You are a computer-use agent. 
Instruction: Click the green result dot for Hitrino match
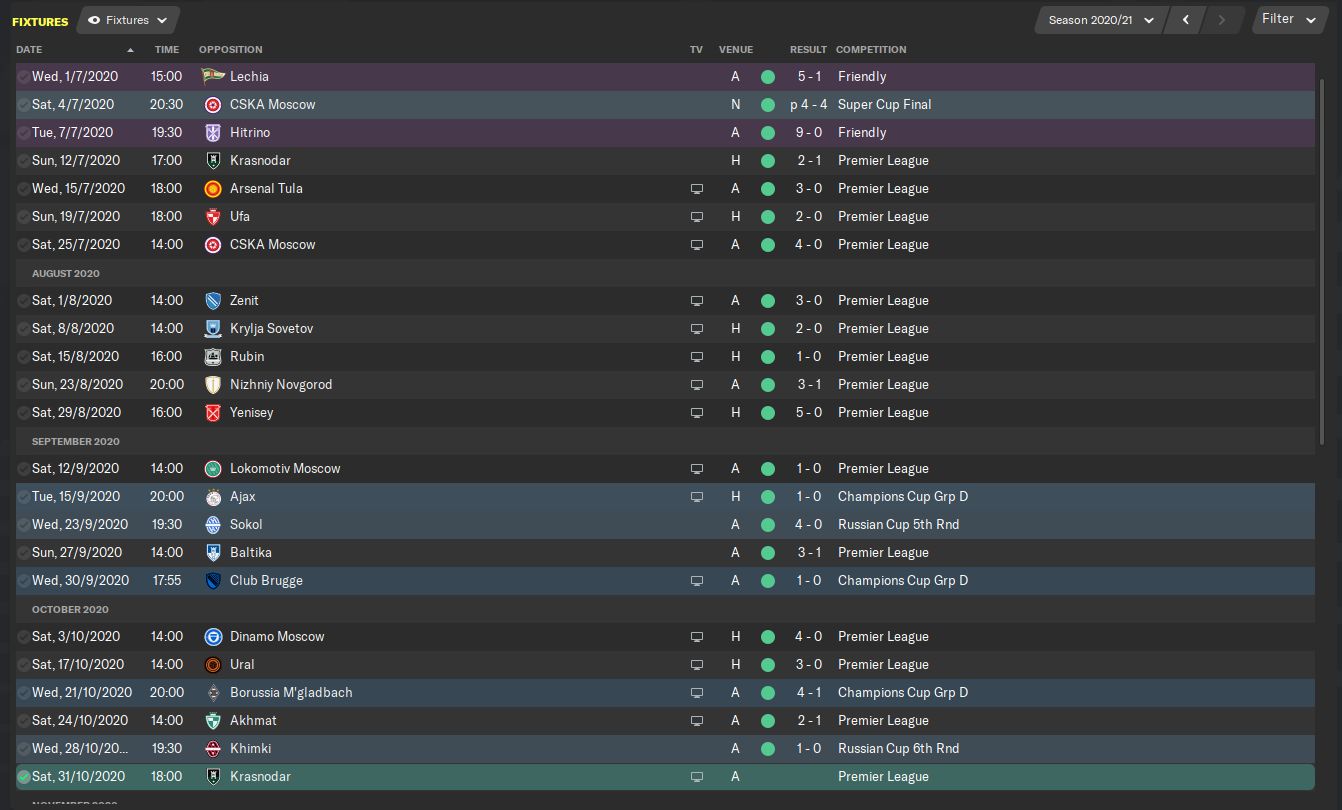[767, 132]
